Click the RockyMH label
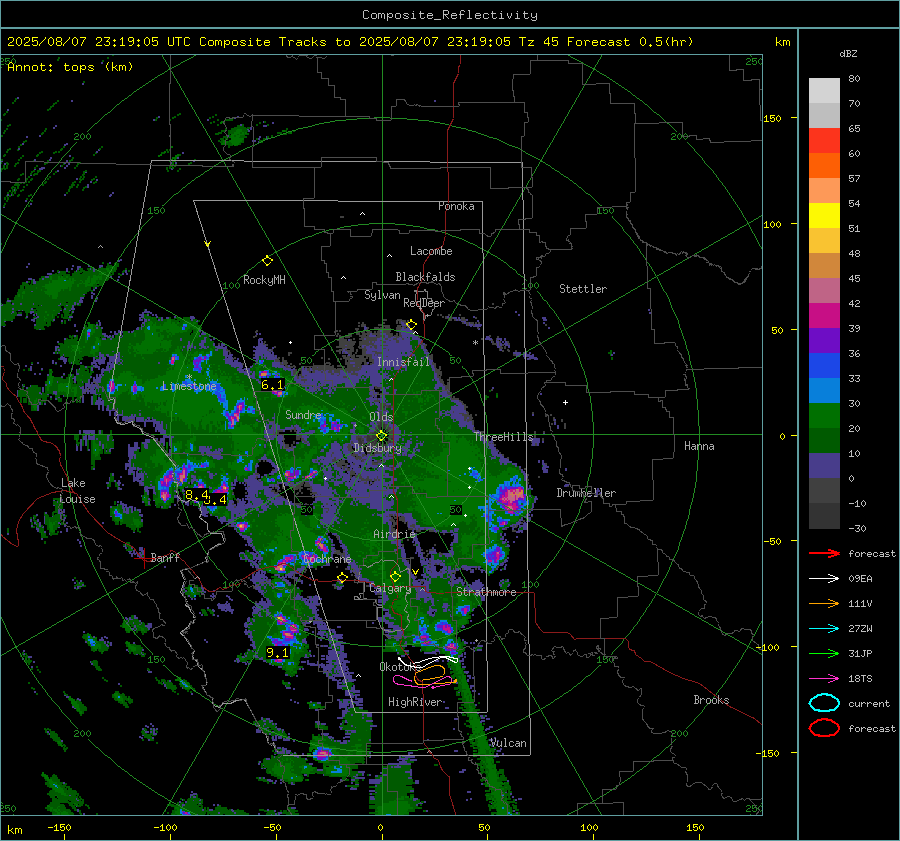 264,280
